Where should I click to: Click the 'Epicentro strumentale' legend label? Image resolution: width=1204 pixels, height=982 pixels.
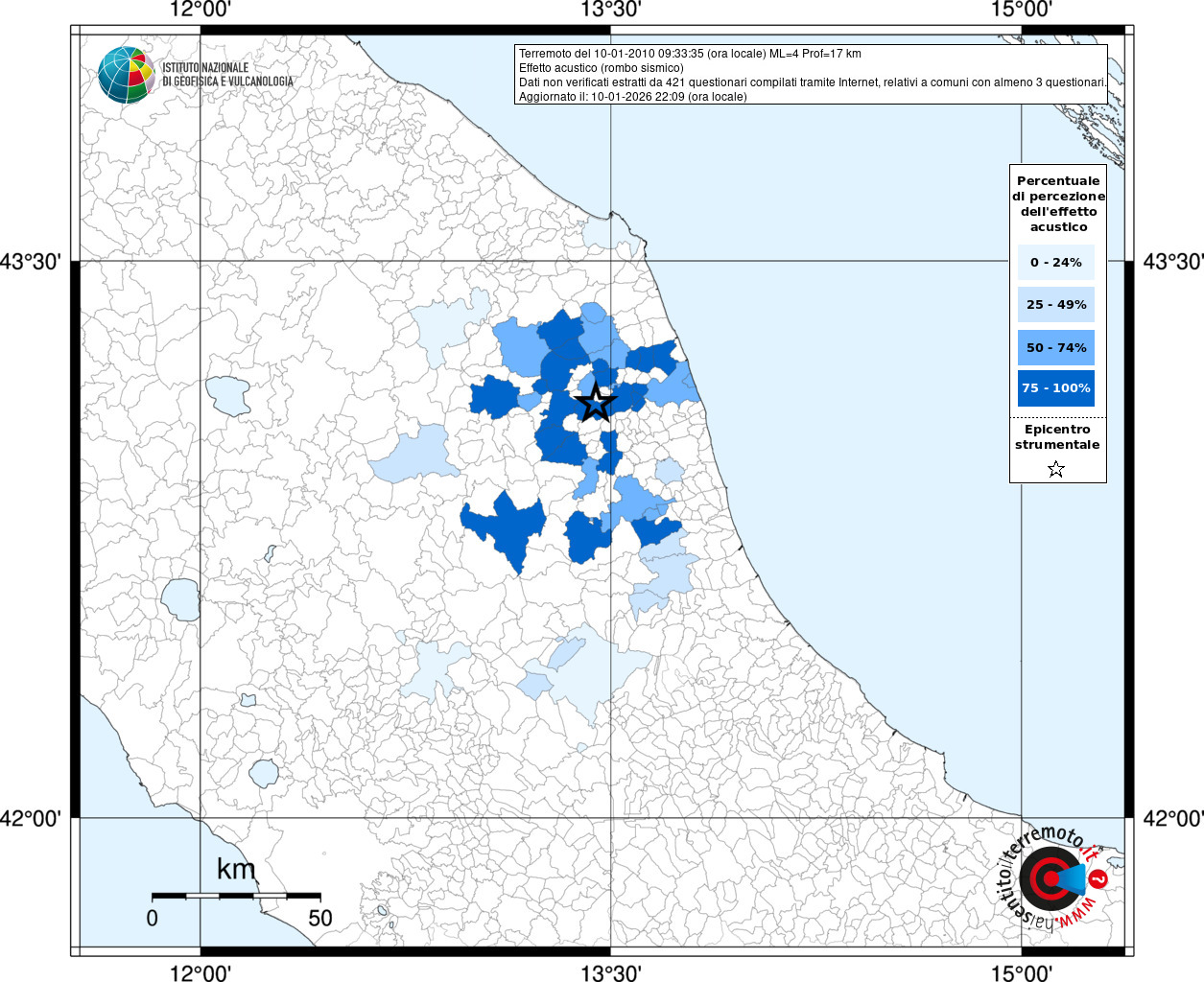tap(1057, 437)
